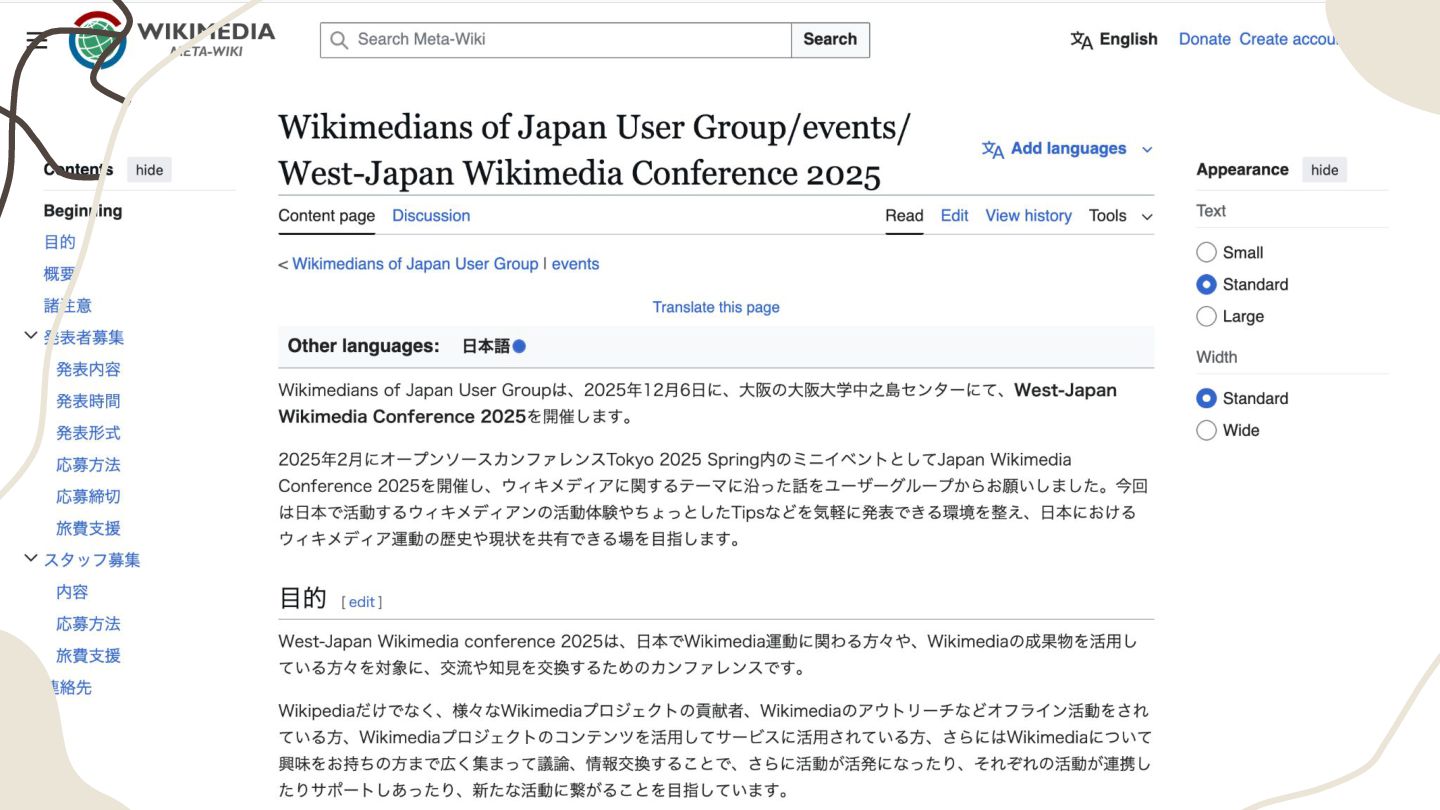Open Wikimedians of Japan User Group breadcrumb link

(415, 264)
